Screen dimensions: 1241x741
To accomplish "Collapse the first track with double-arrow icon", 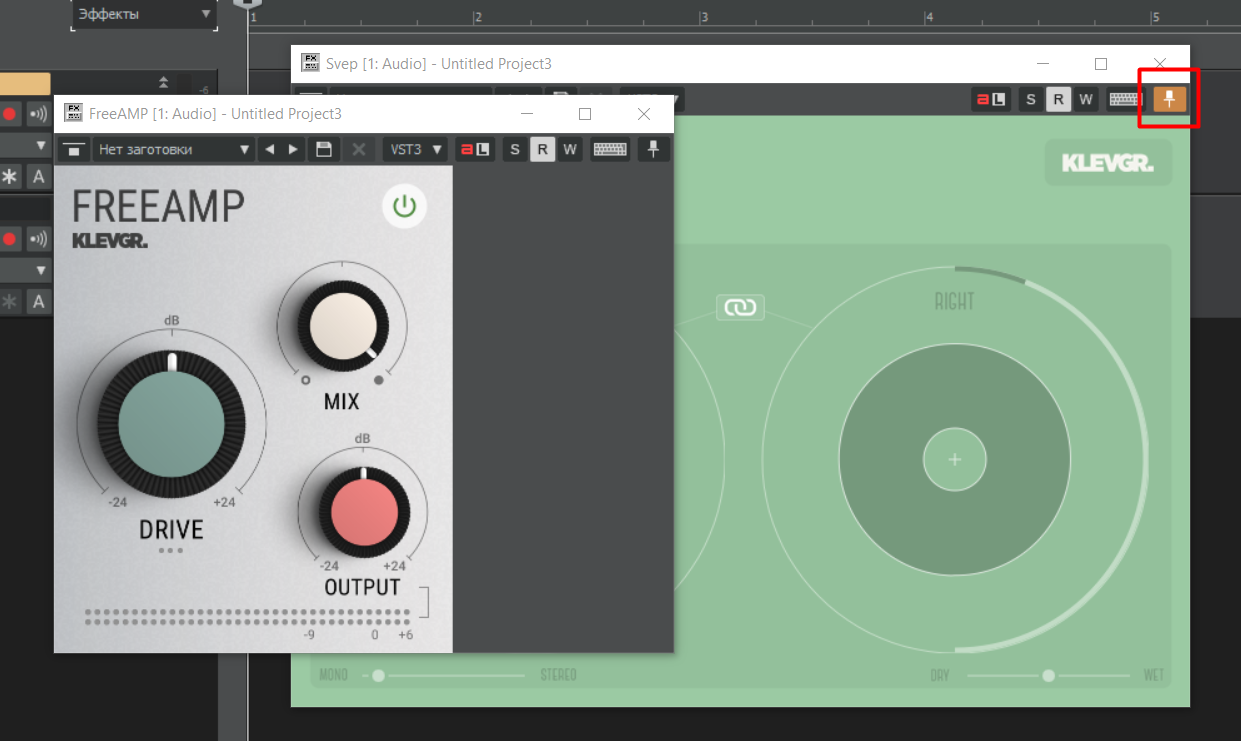I will (x=163, y=82).
